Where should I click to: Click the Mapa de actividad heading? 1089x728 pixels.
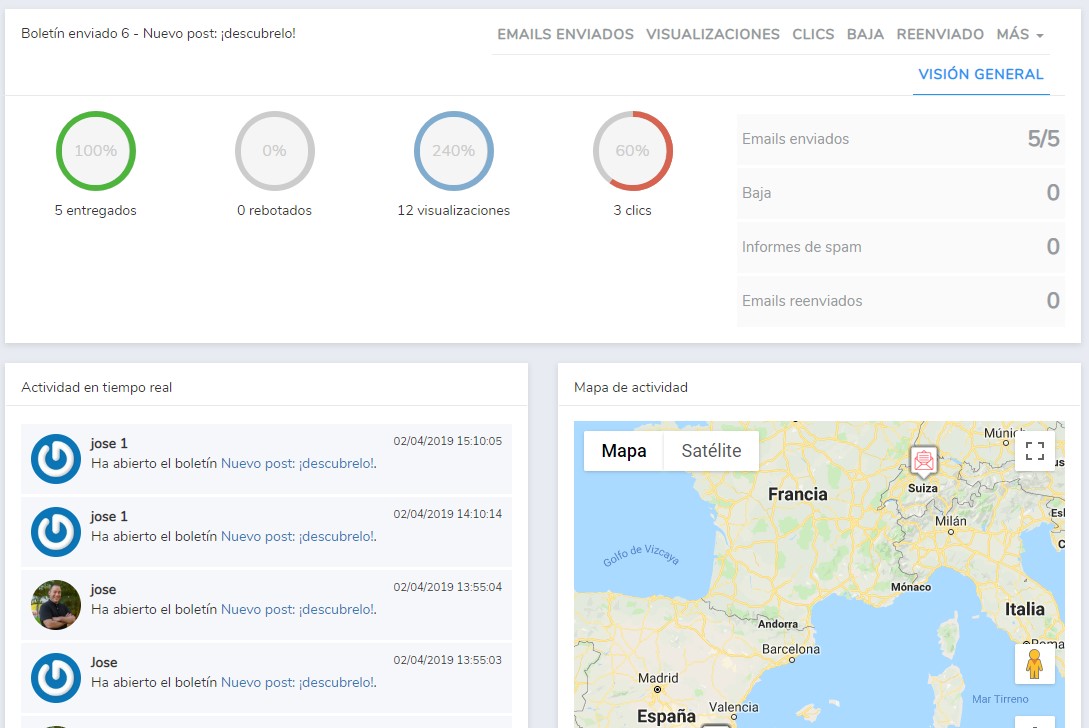click(x=631, y=388)
